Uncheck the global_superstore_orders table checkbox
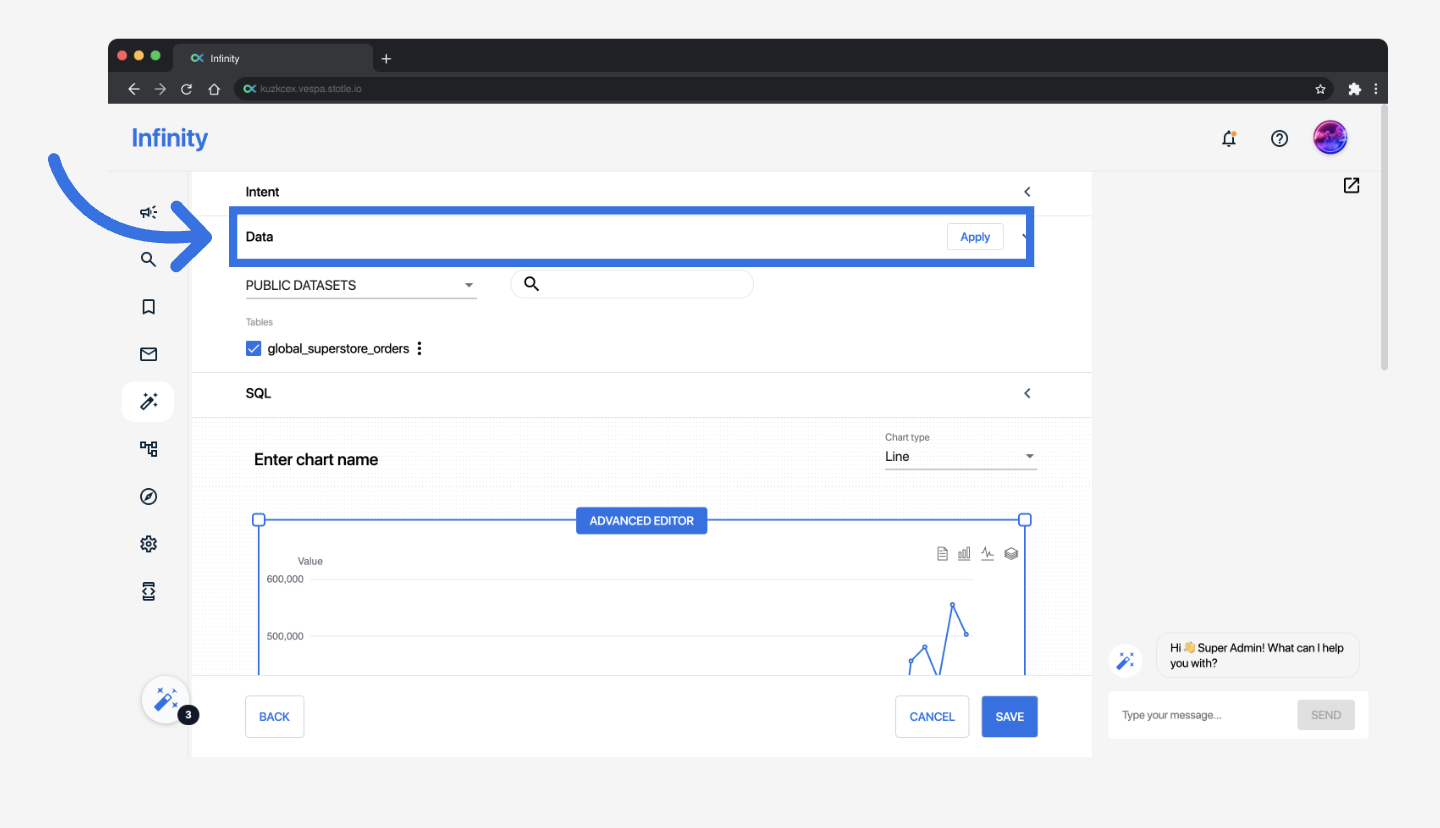The width and height of the screenshot is (1440, 828). (254, 349)
